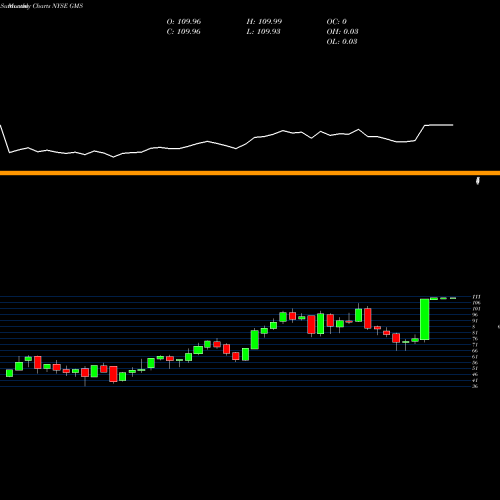Click the OC: 0 value
This screenshot has width=500, height=500.
337,22
